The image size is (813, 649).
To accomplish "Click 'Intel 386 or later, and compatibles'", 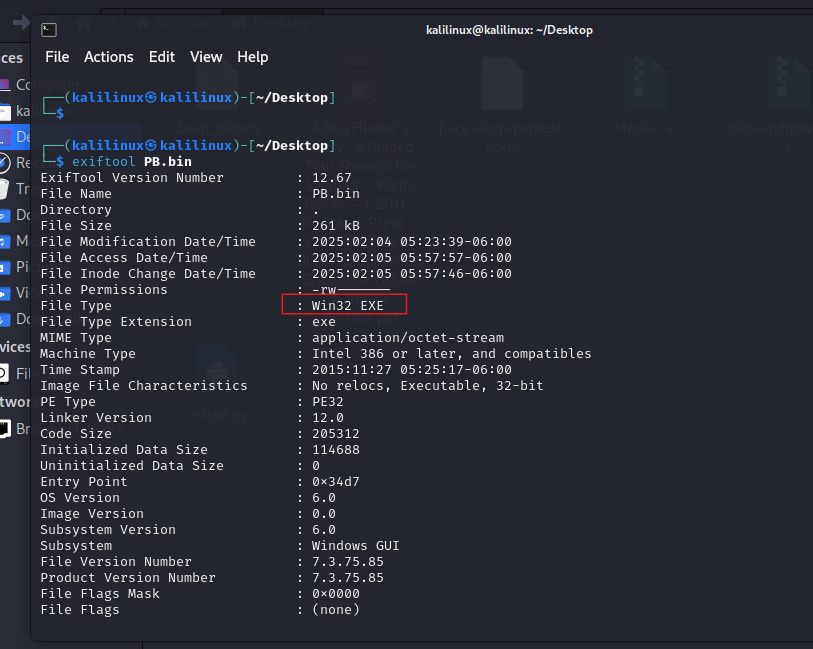I will (452, 354).
